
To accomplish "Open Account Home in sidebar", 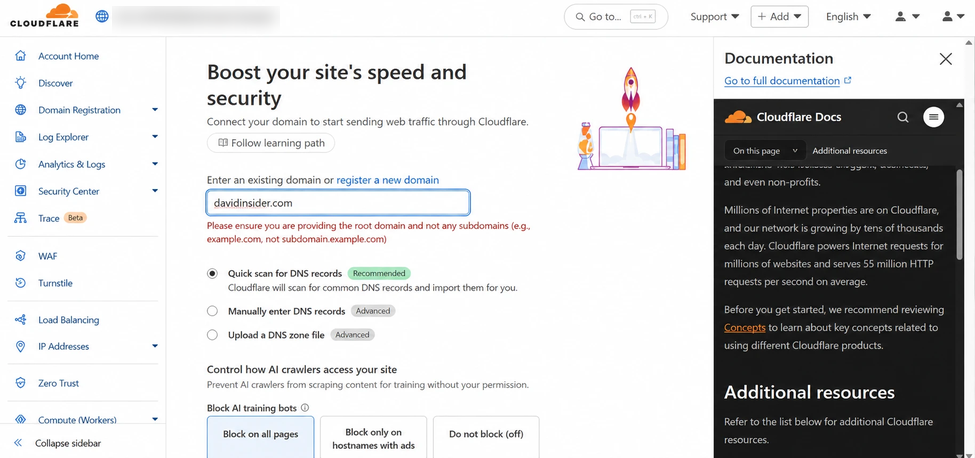I will click(68, 56).
